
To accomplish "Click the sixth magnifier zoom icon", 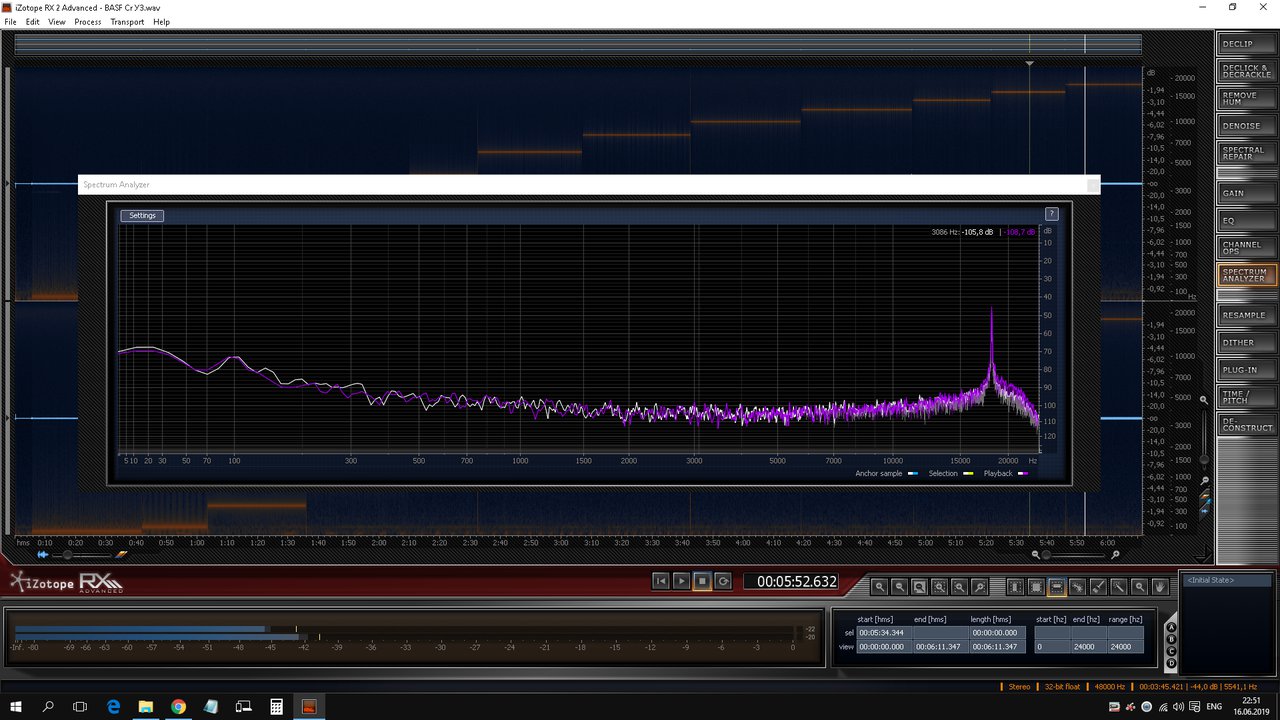I will (x=980, y=587).
